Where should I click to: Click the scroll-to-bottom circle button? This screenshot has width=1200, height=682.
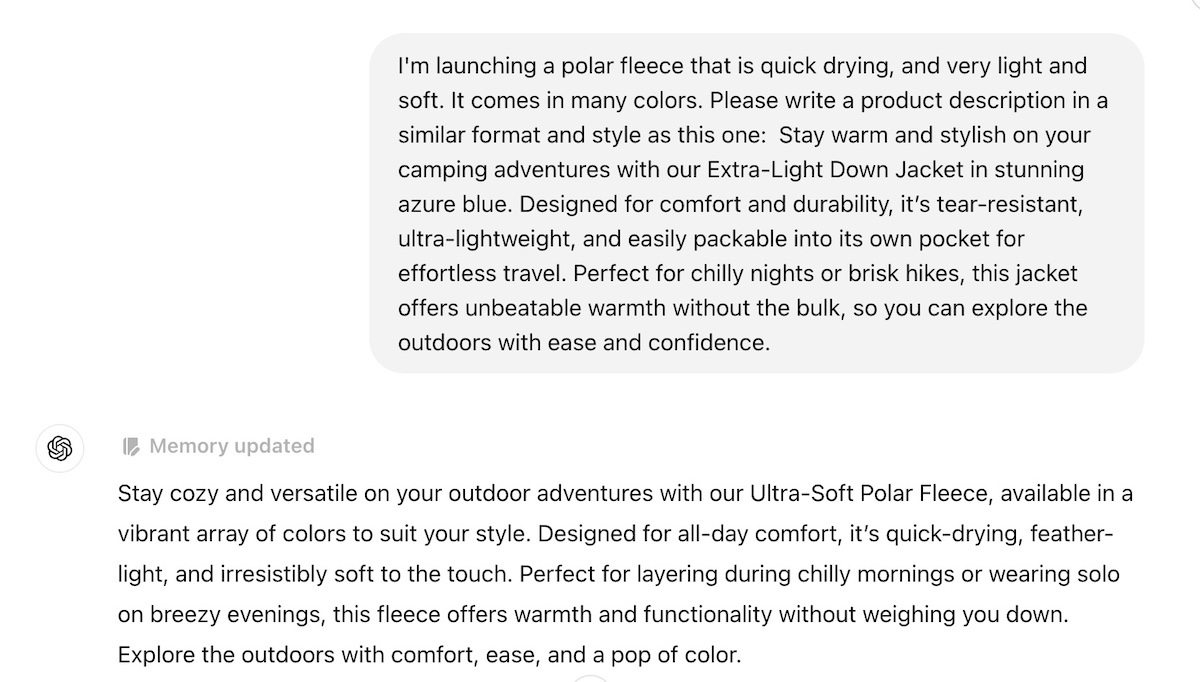pos(590,678)
